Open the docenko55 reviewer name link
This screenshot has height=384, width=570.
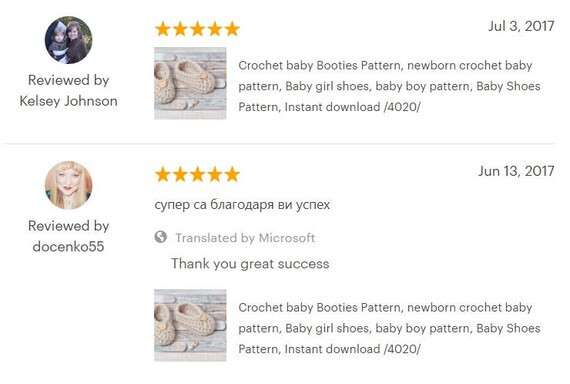tap(68, 247)
